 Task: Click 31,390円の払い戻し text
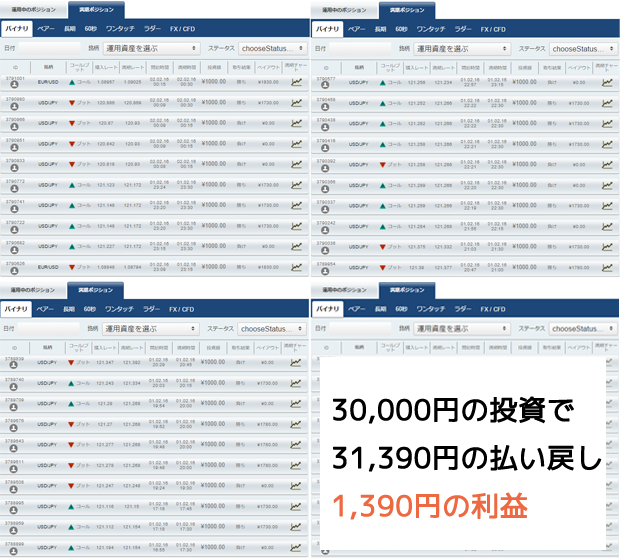coord(467,458)
